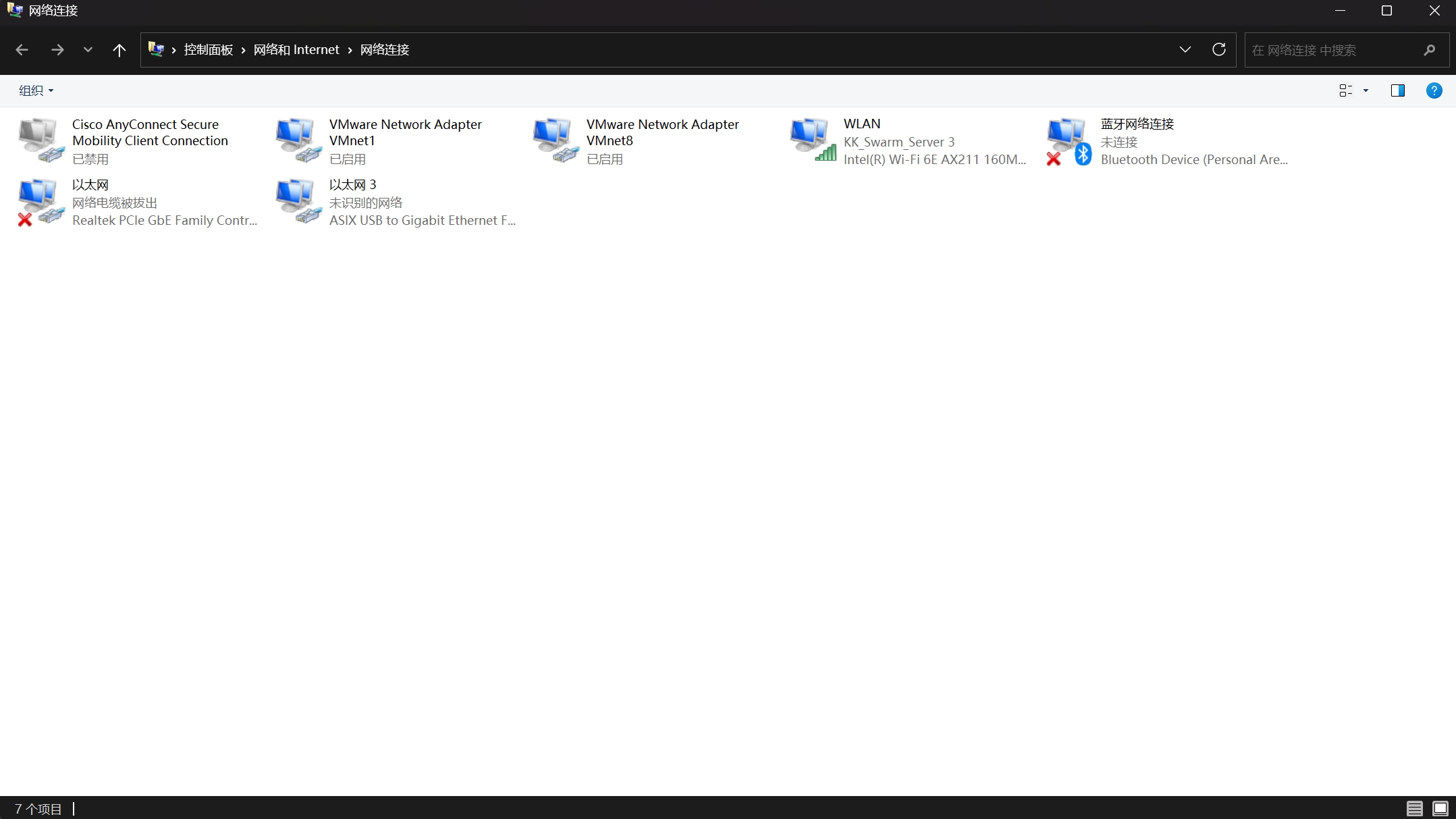Click the KK_Swarm_Server 3 network name

pos(899,142)
